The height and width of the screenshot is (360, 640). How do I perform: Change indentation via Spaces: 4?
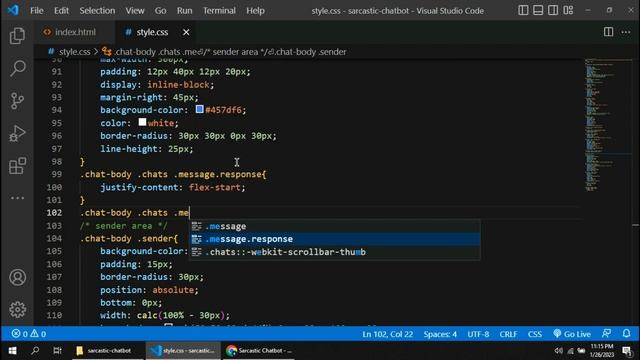click(440, 334)
